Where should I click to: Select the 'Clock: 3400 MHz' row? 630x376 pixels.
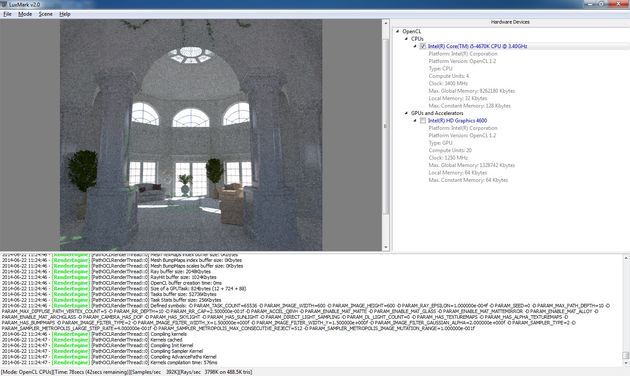[448, 84]
